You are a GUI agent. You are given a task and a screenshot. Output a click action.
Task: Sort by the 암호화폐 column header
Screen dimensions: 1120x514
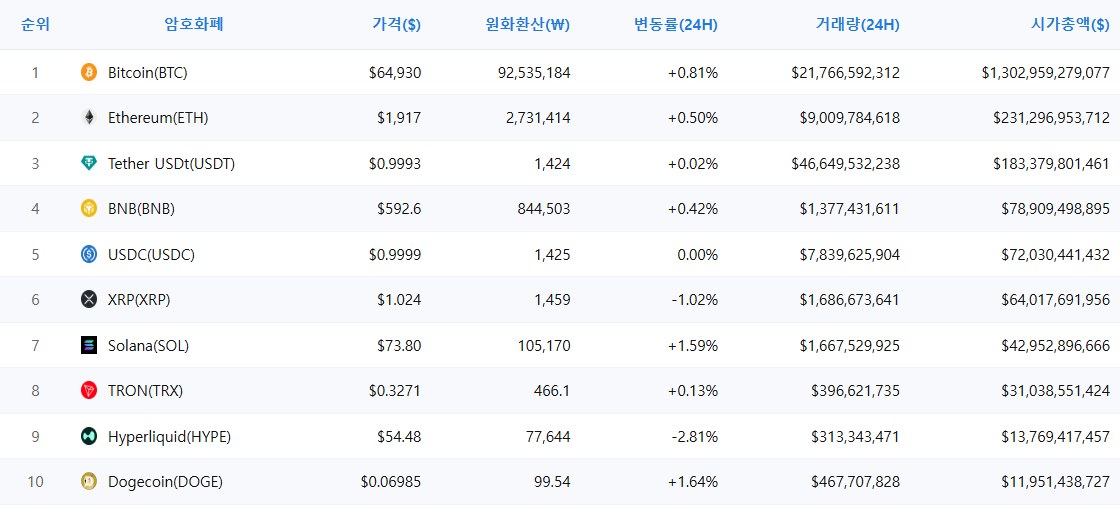point(194,25)
